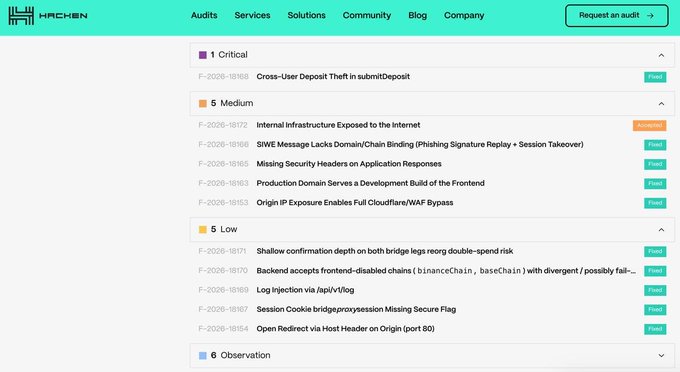Open Origin IP Exposure Enables Cloudflare/WAF Bypass

click(x=355, y=202)
